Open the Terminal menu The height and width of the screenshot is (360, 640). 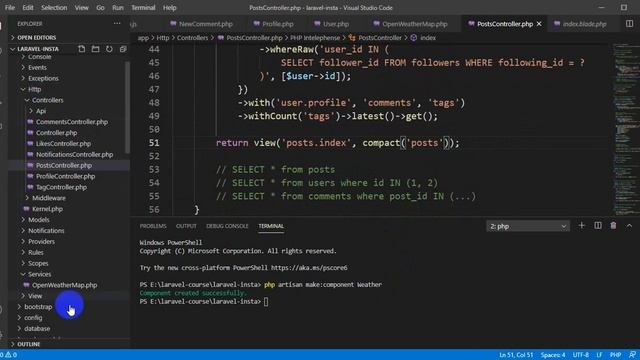[x=143, y=8]
